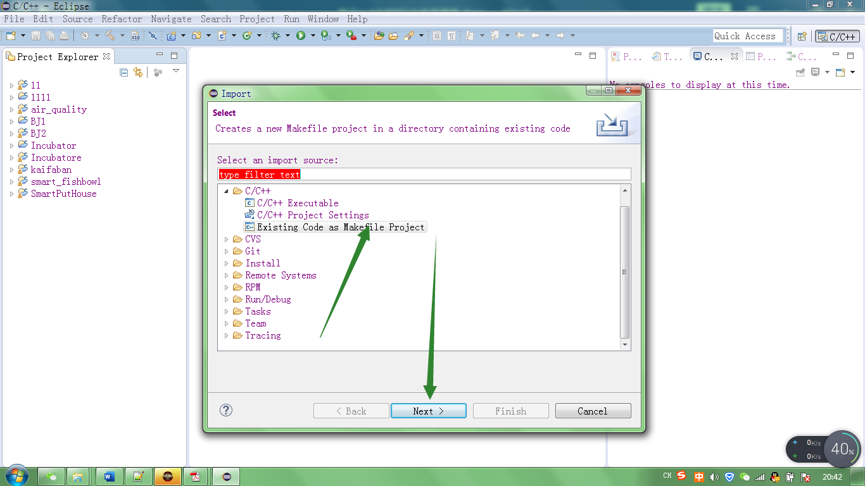The height and width of the screenshot is (486, 865).
Task: Click the Debug bug icon
Action: click(275, 36)
